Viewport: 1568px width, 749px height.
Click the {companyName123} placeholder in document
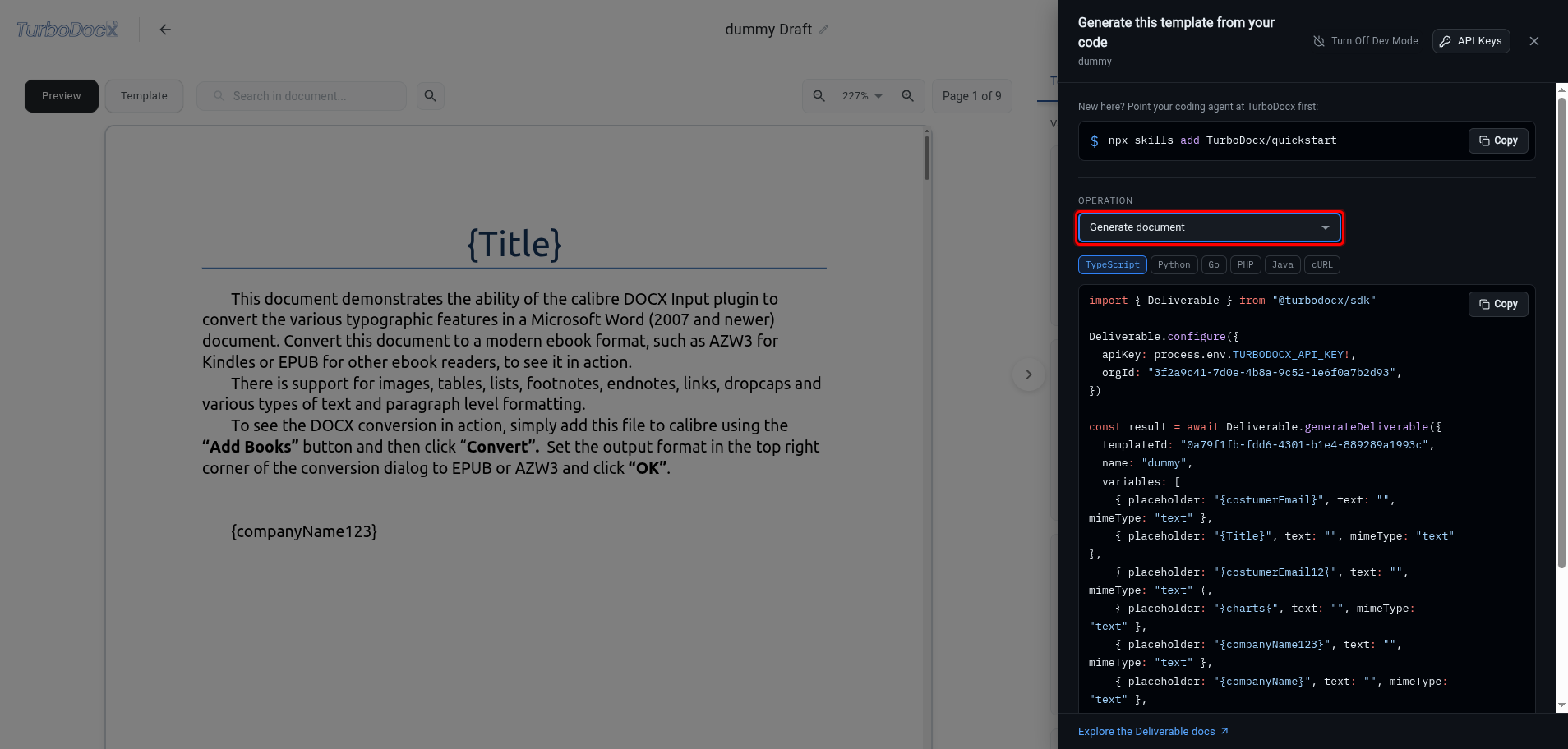[304, 531]
